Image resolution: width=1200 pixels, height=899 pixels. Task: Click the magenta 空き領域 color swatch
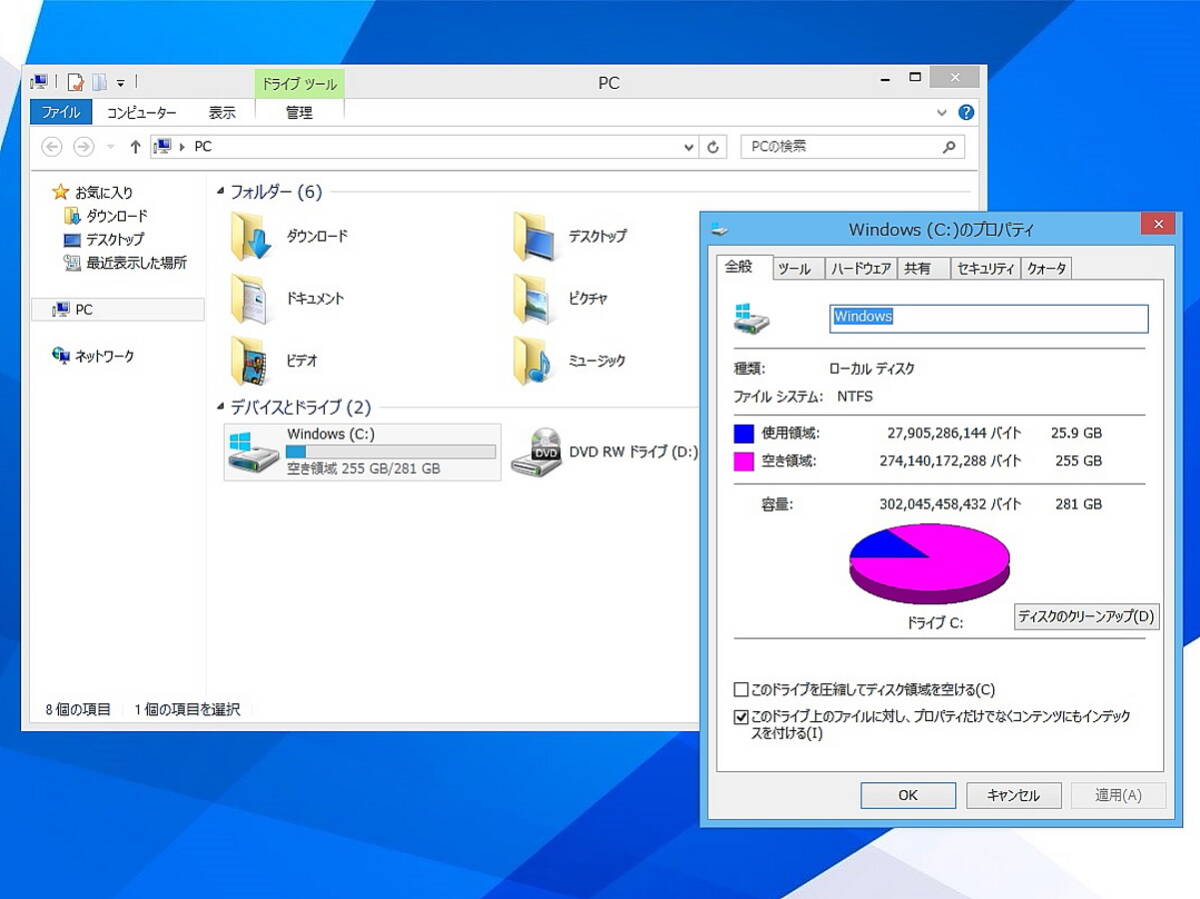tap(744, 462)
